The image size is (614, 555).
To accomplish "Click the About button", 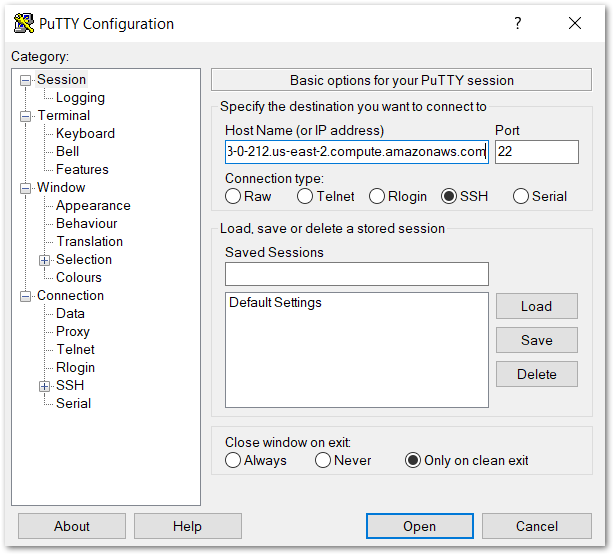I will coord(72,526).
